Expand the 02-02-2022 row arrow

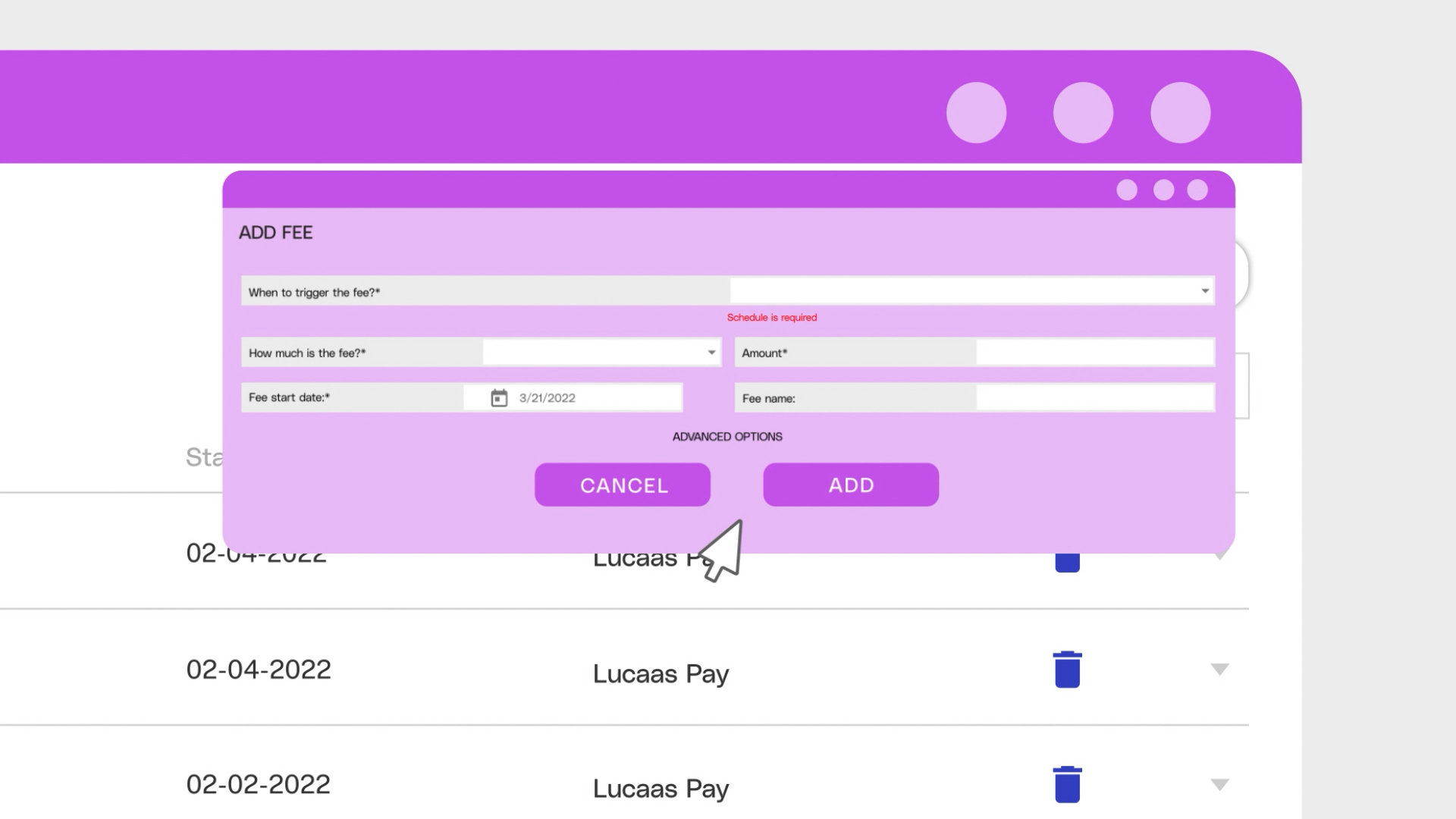[1219, 784]
